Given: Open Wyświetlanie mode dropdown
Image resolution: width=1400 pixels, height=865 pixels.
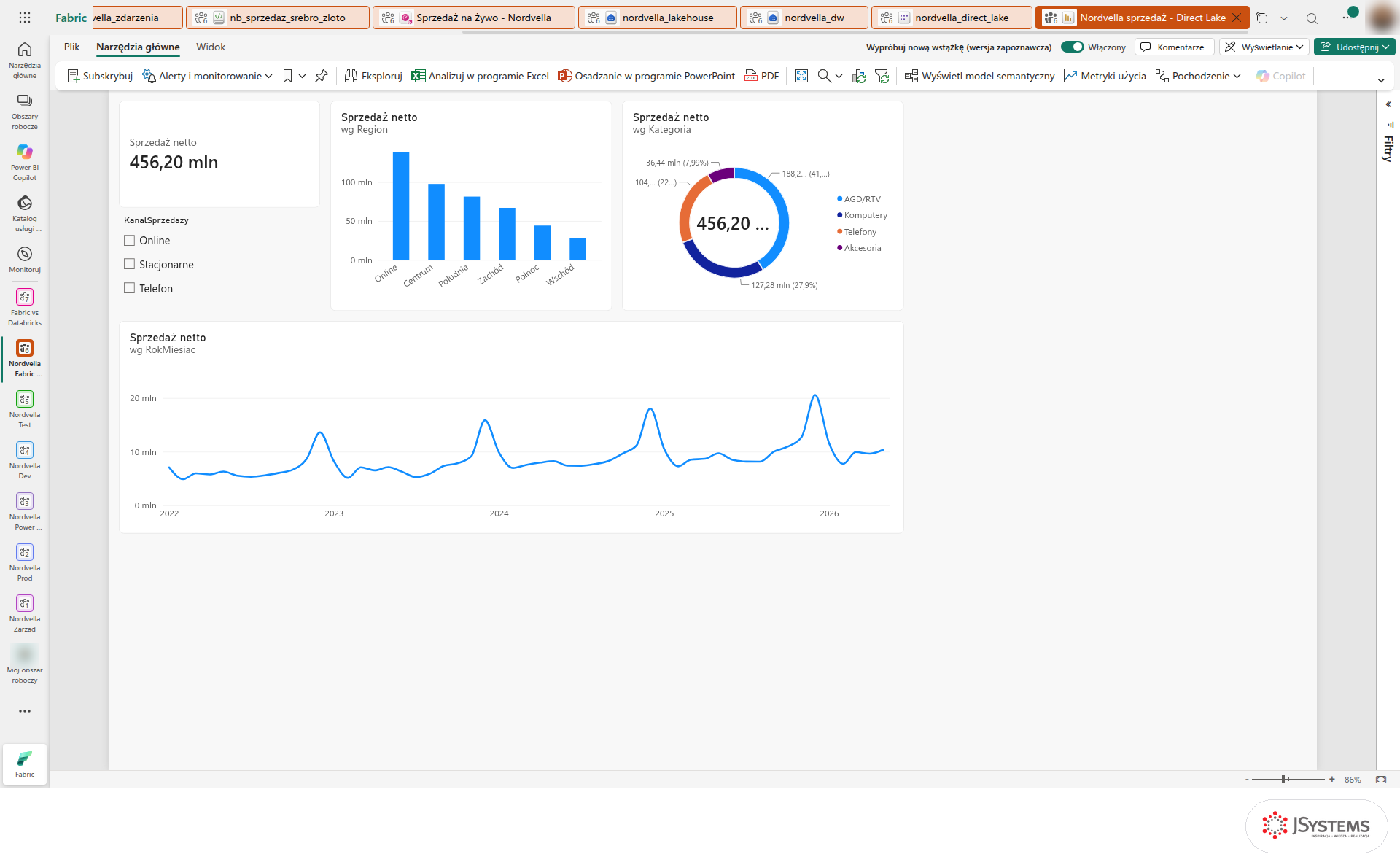Looking at the screenshot, I should point(1264,47).
